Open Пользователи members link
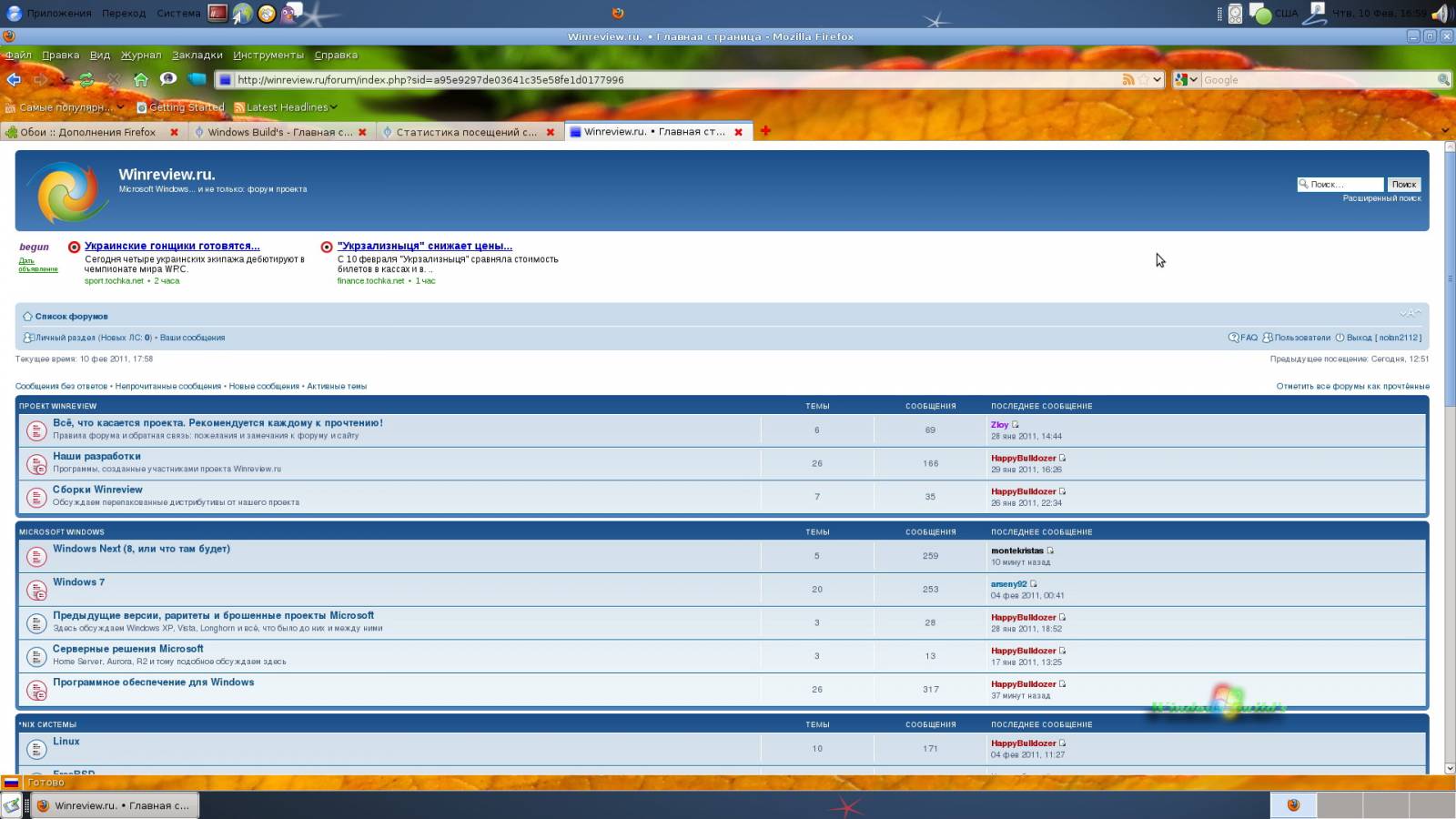 pyautogui.click(x=1297, y=338)
